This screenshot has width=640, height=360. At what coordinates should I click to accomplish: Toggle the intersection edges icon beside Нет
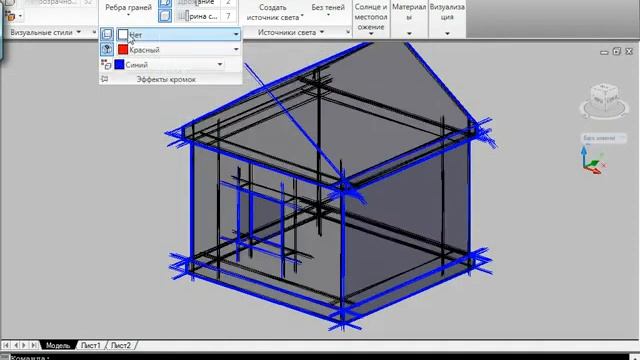coord(107,34)
